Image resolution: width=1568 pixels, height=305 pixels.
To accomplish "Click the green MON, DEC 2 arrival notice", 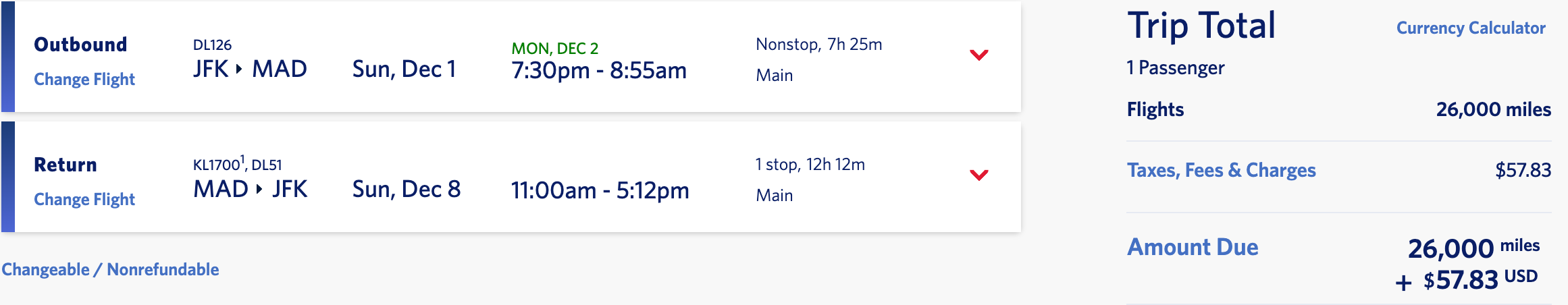I will tap(554, 49).
